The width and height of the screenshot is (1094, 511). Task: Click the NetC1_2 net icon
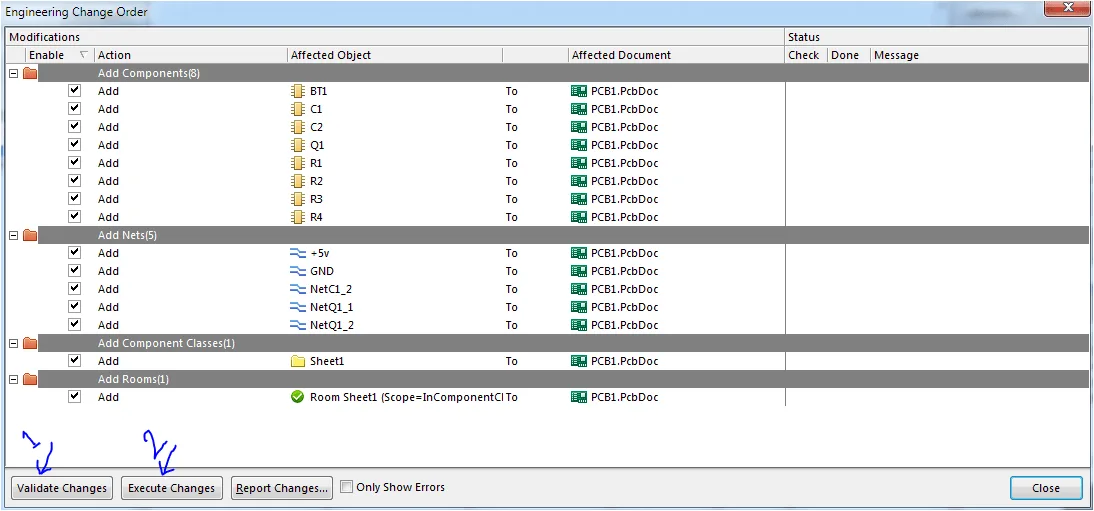click(298, 289)
